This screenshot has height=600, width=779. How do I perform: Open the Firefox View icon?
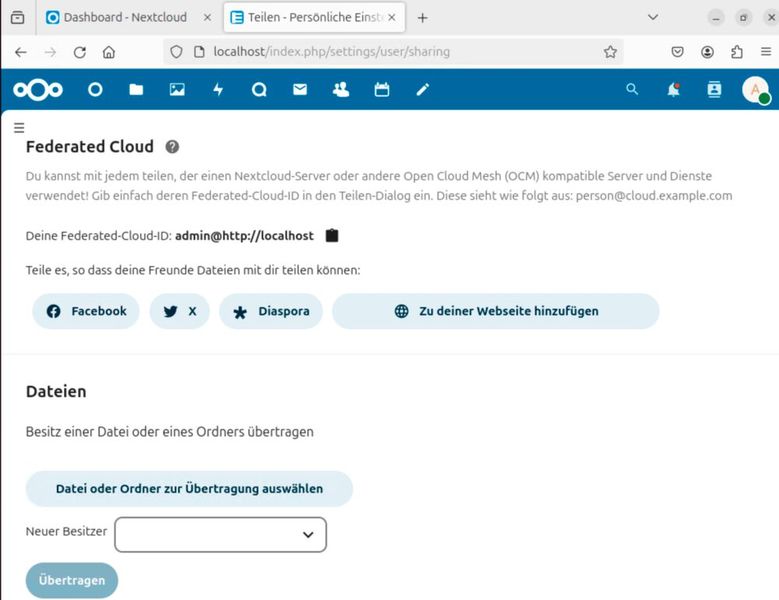(17, 17)
